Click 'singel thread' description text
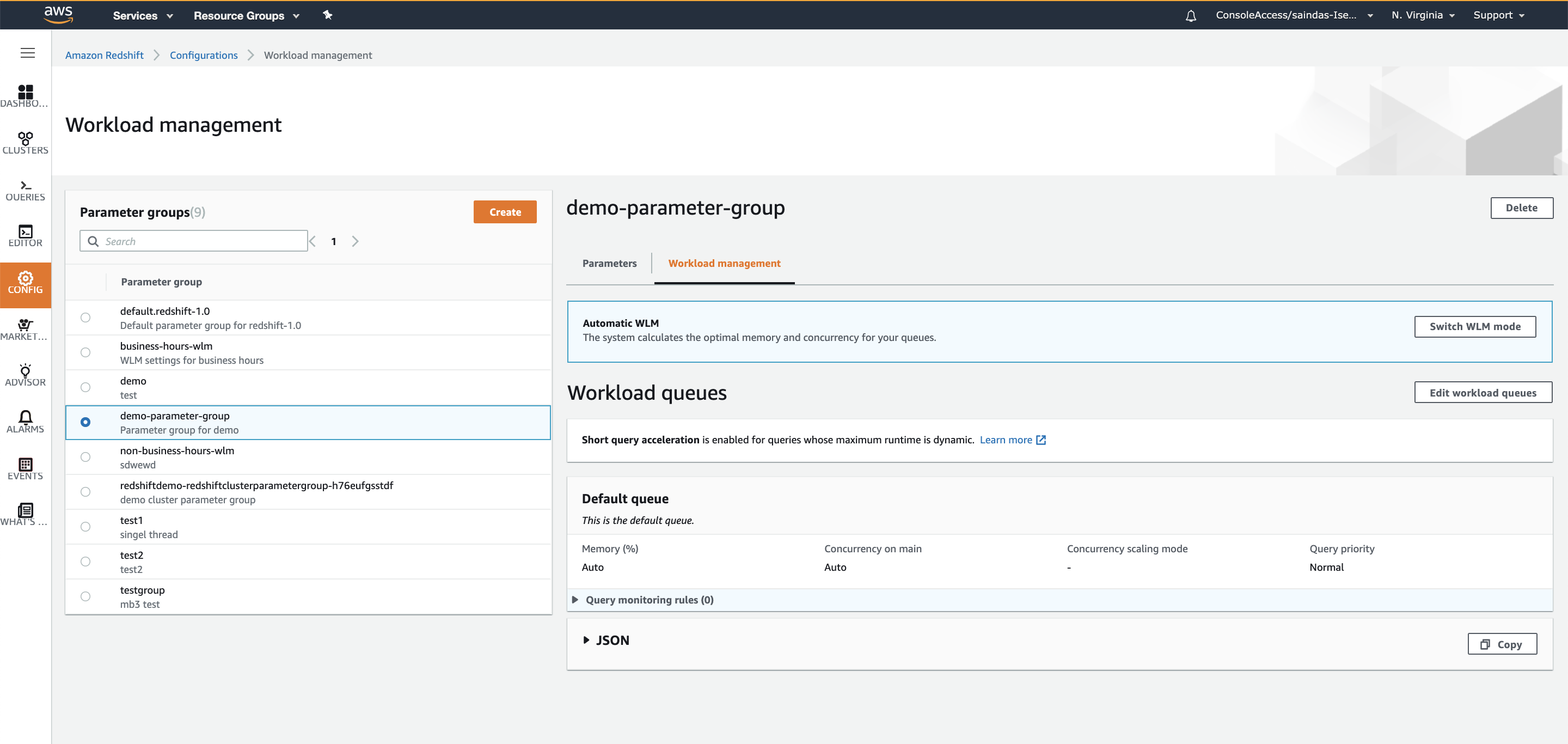 point(149,534)
